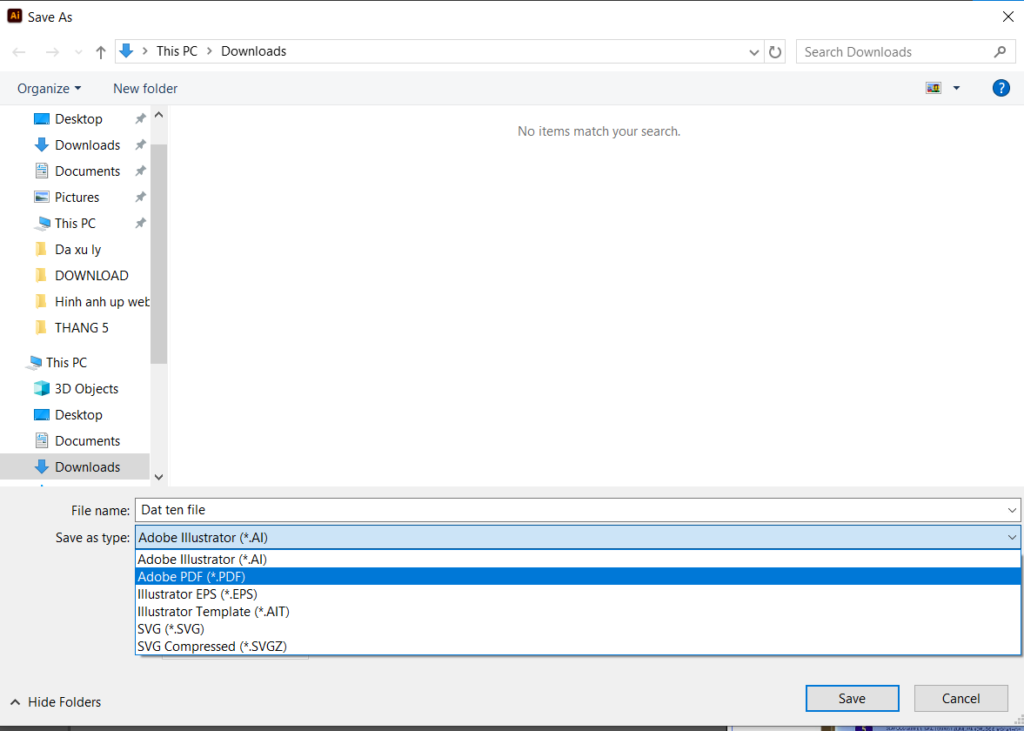Click the pin icon beside Desktop
The height and width of the screenshot is (731, 1024).
[140, 119]
